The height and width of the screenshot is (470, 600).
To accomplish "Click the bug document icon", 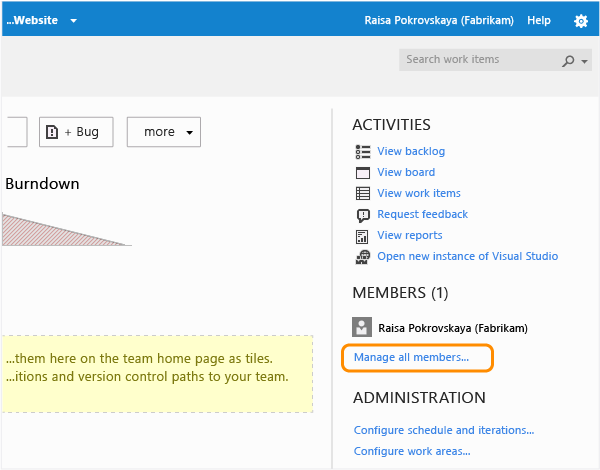I will 52,132.
